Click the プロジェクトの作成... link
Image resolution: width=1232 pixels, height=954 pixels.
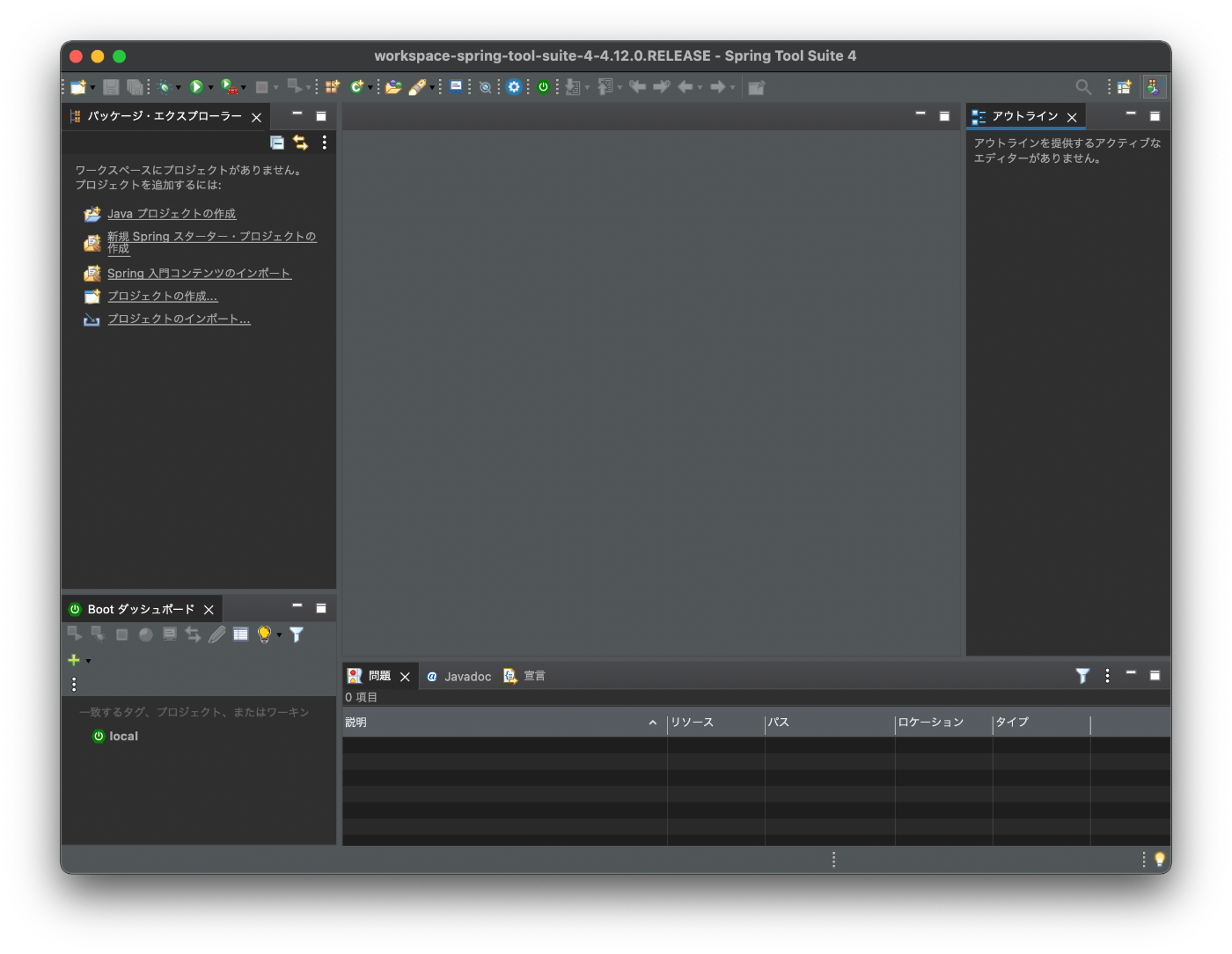coord(163,297)
